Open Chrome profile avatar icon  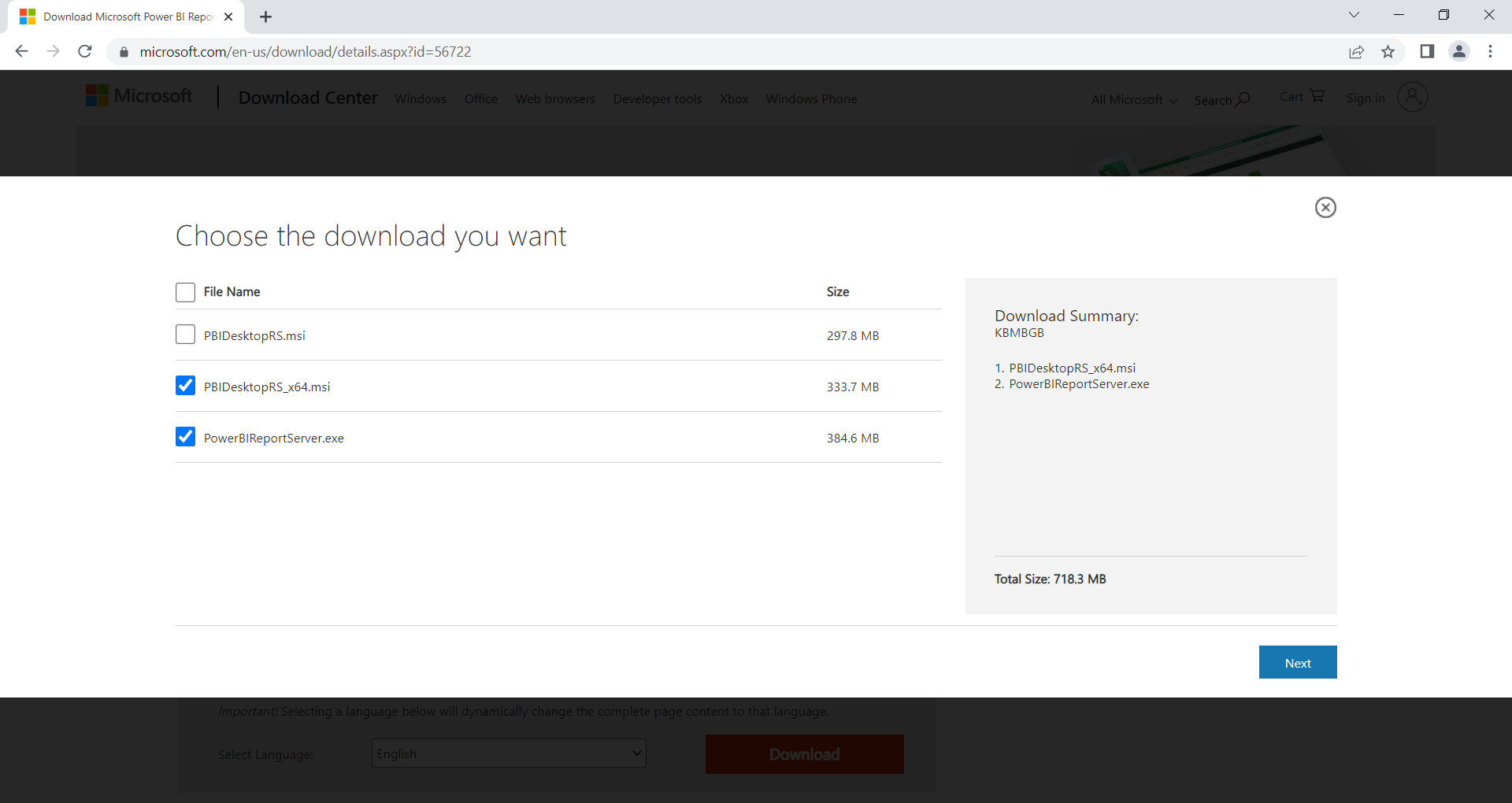coord(1458,51)
